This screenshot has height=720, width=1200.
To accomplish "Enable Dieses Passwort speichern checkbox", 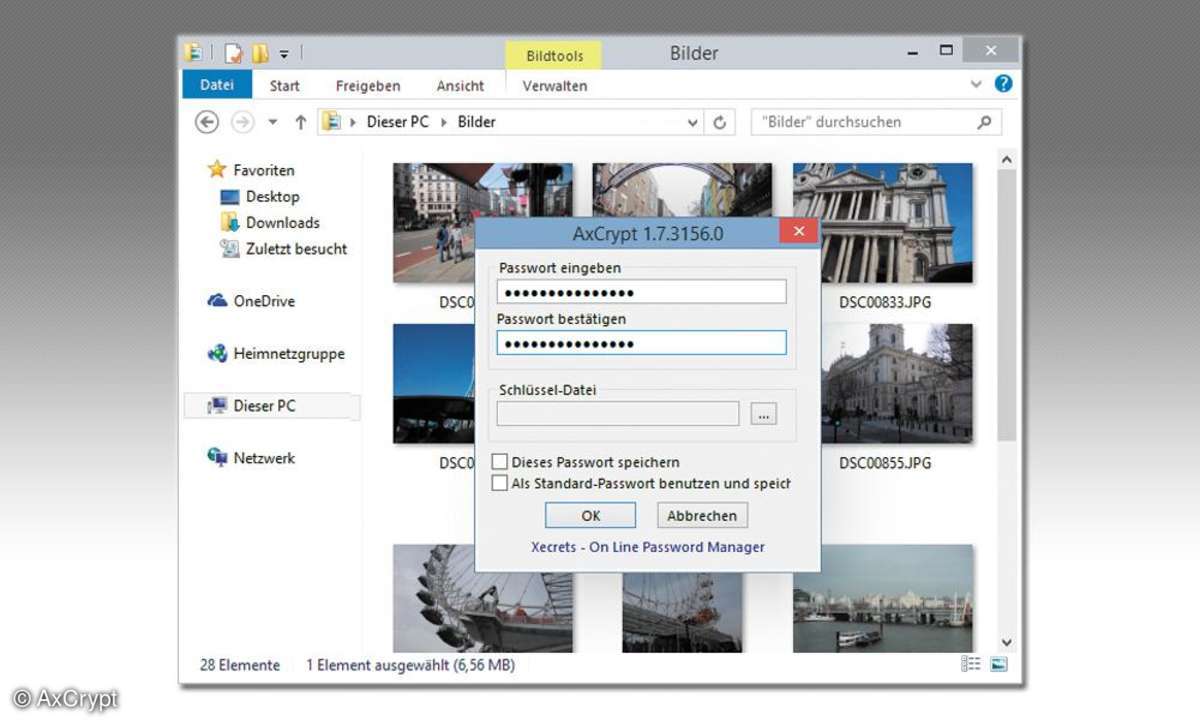I will coord(500,462).
